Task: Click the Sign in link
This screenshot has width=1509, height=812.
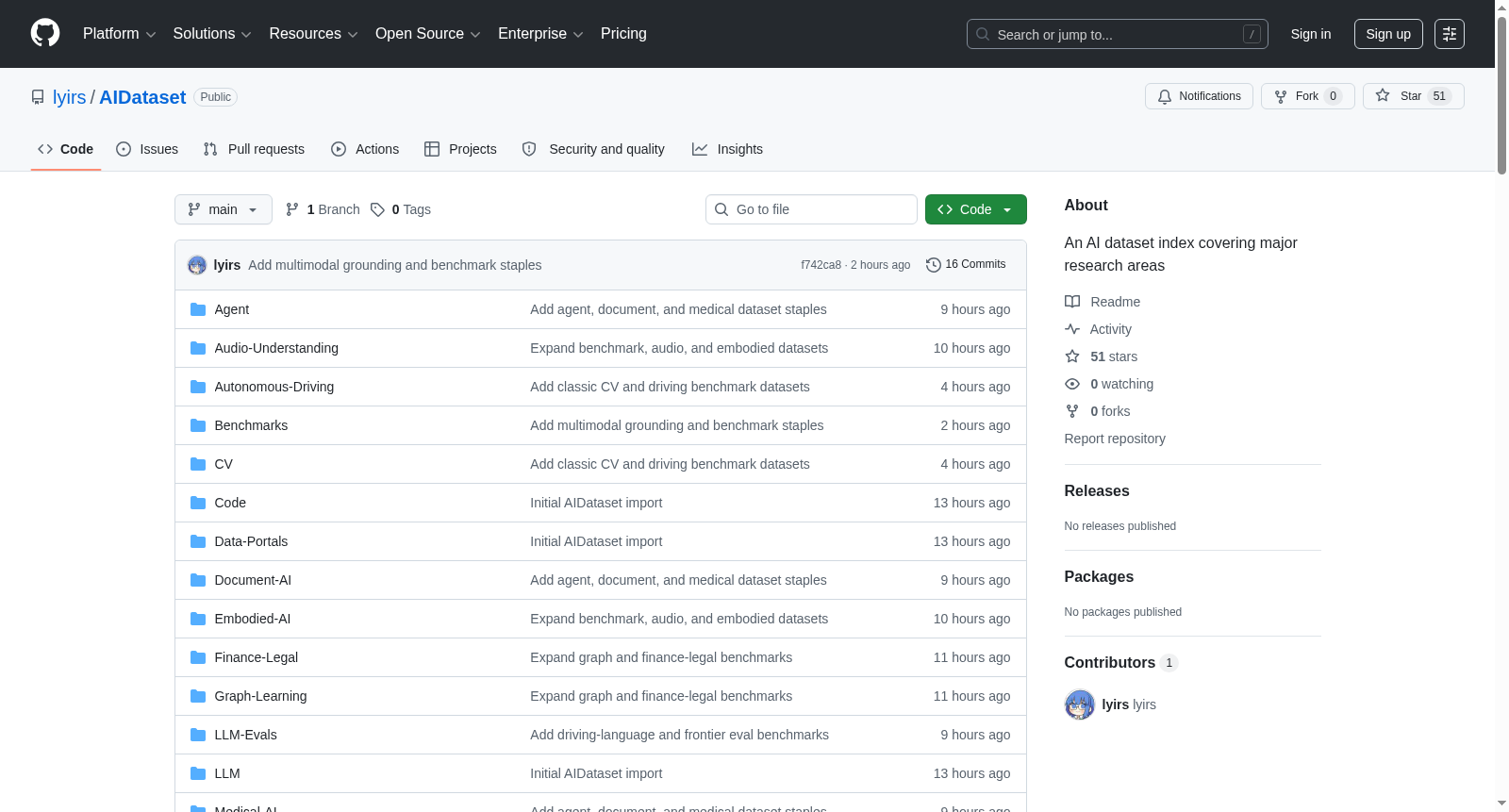Action: [1311, 34]
